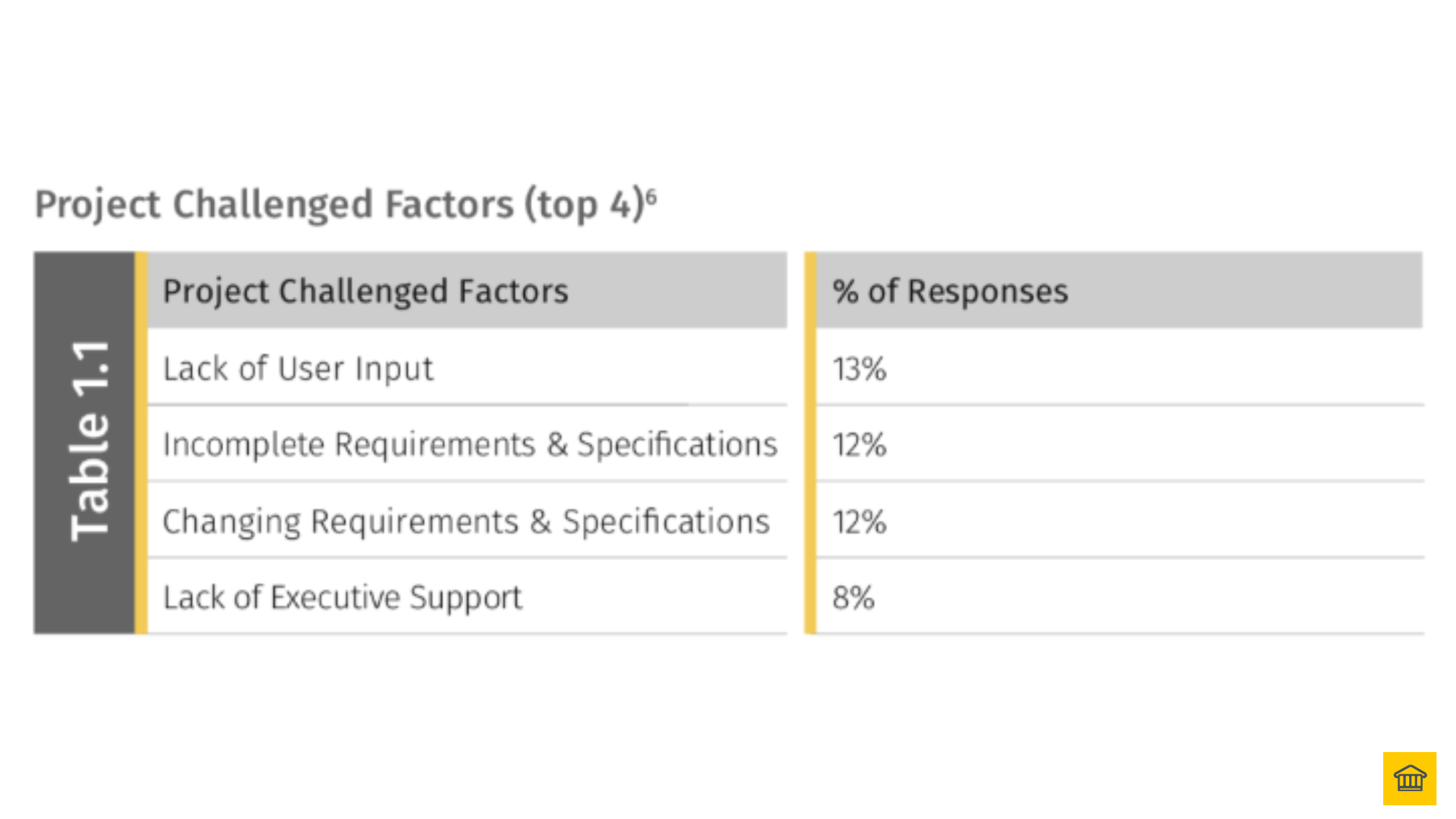Click the 12% value beside Incomplete Requirements
This screenshot has height=819, width=1456.
pyautogui.click(x=859, y=445)
